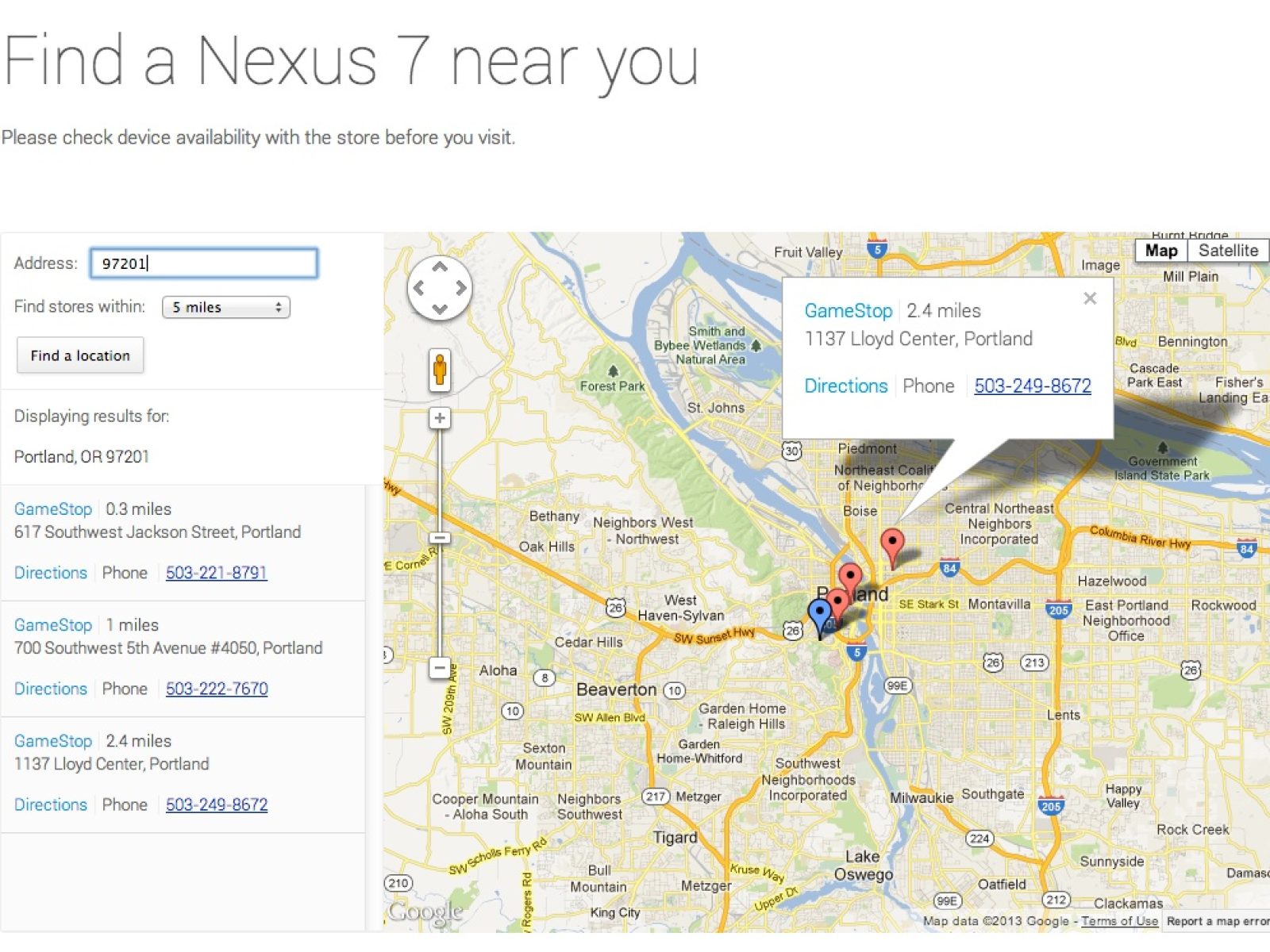Click the 'Displaying results for:' label
1270x952 pixels.
click(x=91, y=416)
